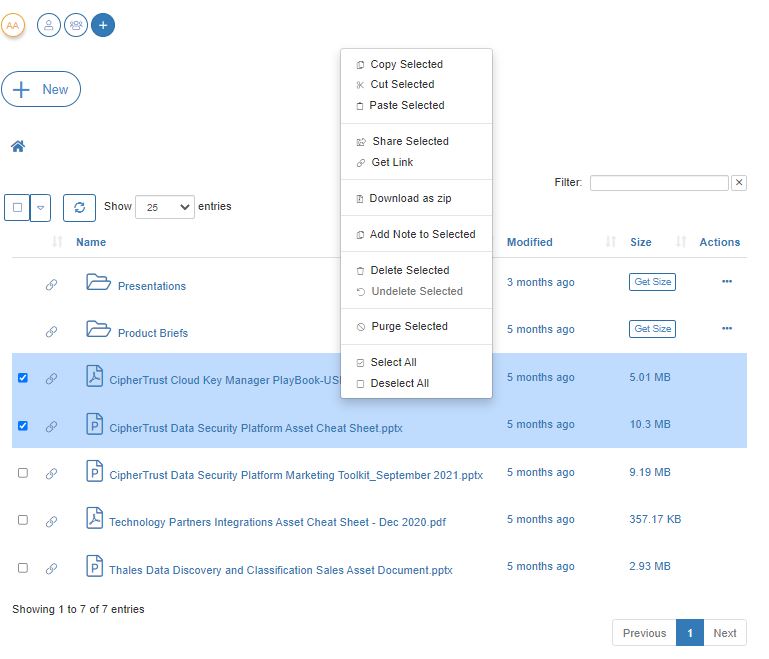769x659 pixels.
Task: Go to home via house icon
Action: point(18,146)
